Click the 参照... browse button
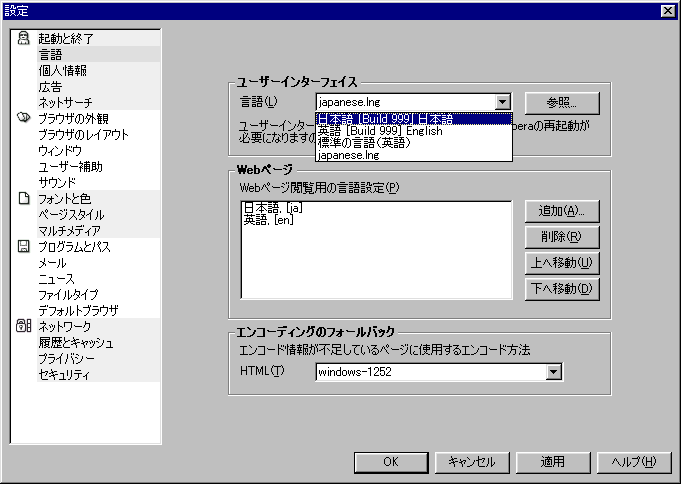 [561, 102]
